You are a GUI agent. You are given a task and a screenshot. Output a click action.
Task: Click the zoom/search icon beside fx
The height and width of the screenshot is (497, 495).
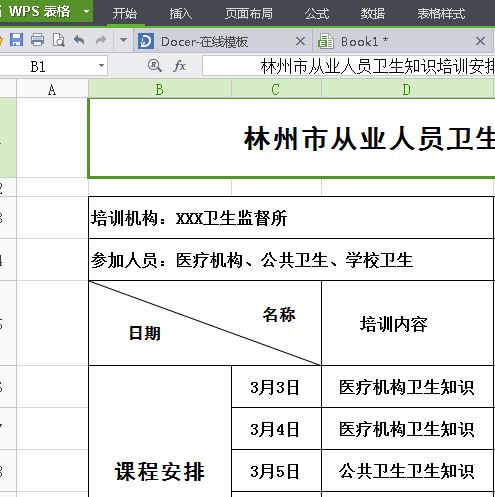tap(155, 66)
